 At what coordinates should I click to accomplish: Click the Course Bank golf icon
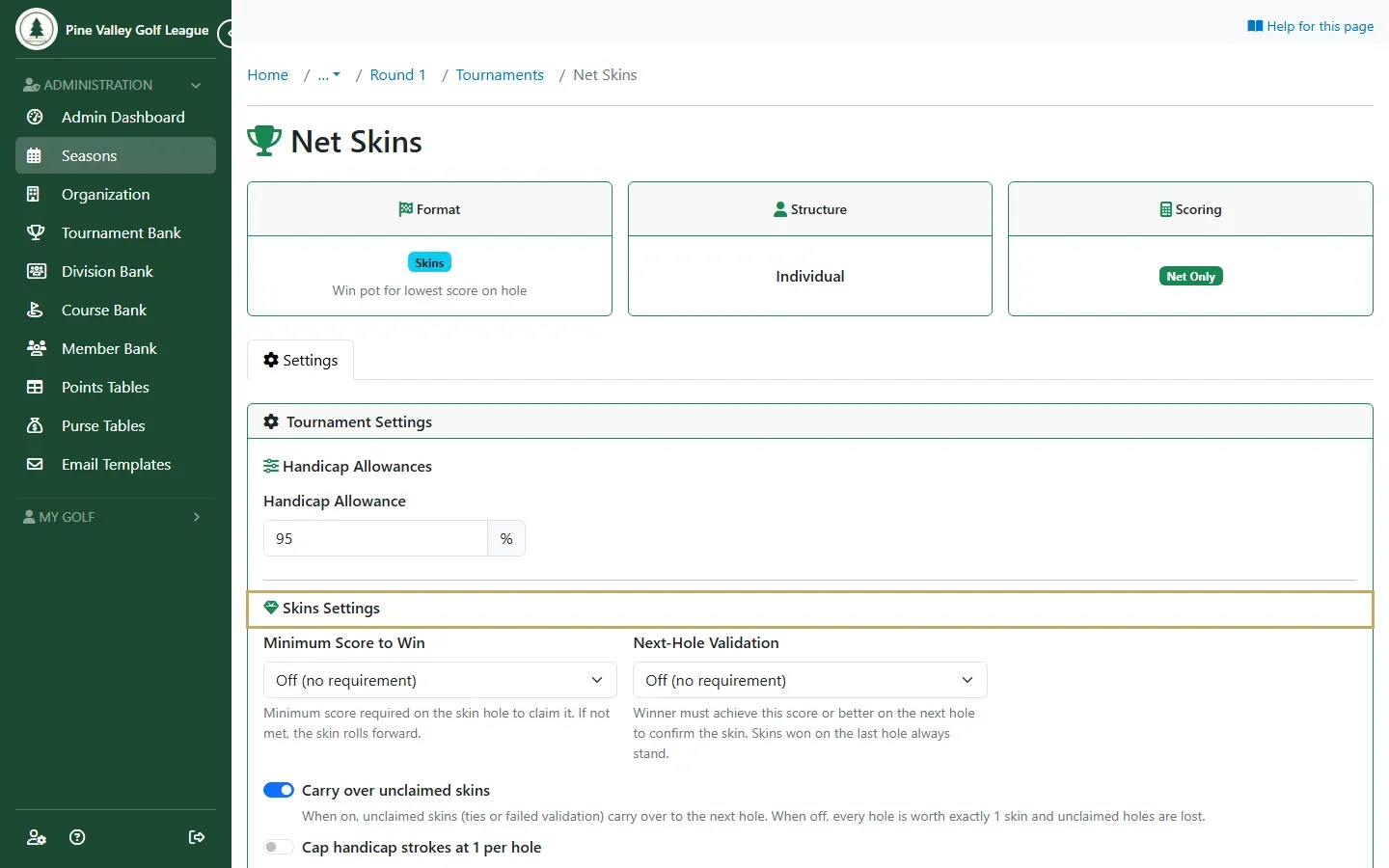(35, 310)
